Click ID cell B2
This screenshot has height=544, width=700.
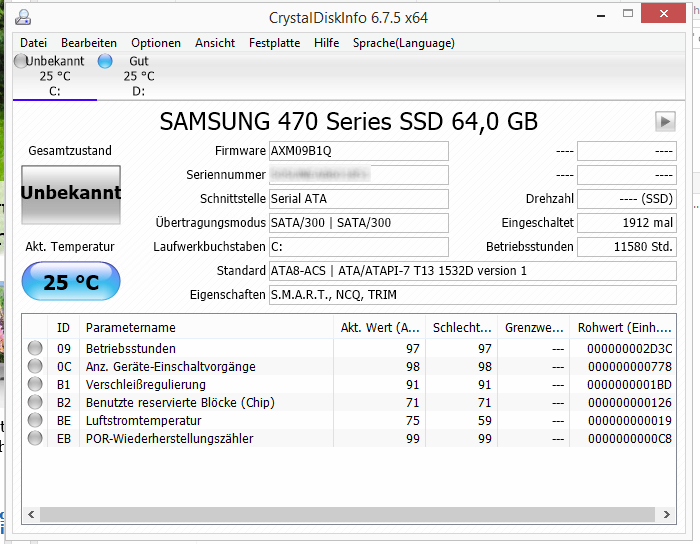coord(64,403)
